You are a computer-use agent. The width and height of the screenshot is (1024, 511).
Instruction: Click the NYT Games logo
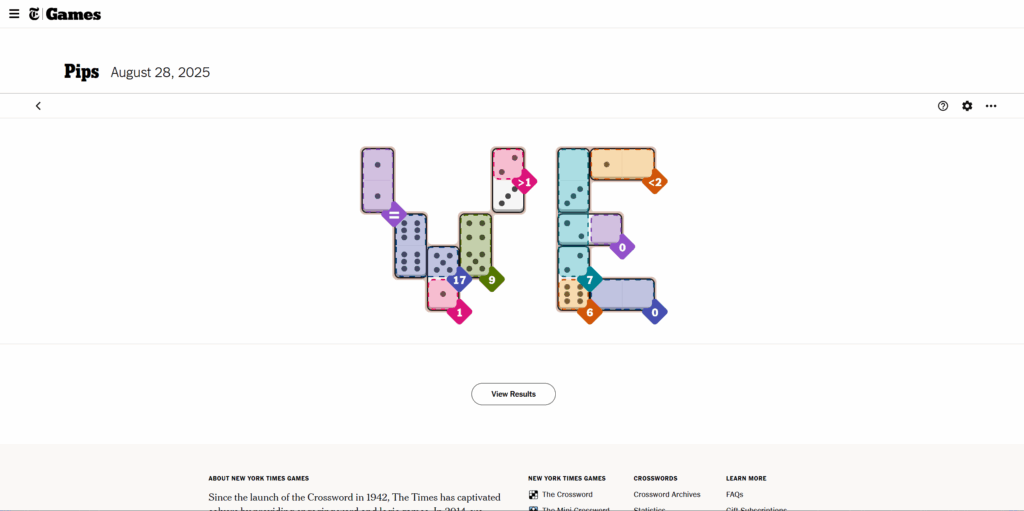[65, 14]
